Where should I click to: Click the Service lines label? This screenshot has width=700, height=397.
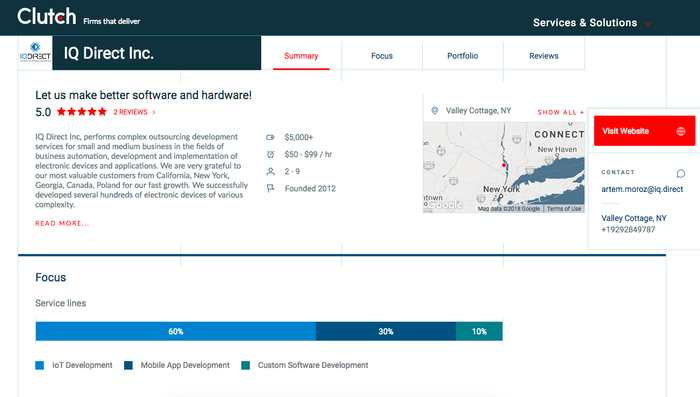(61, 303)
